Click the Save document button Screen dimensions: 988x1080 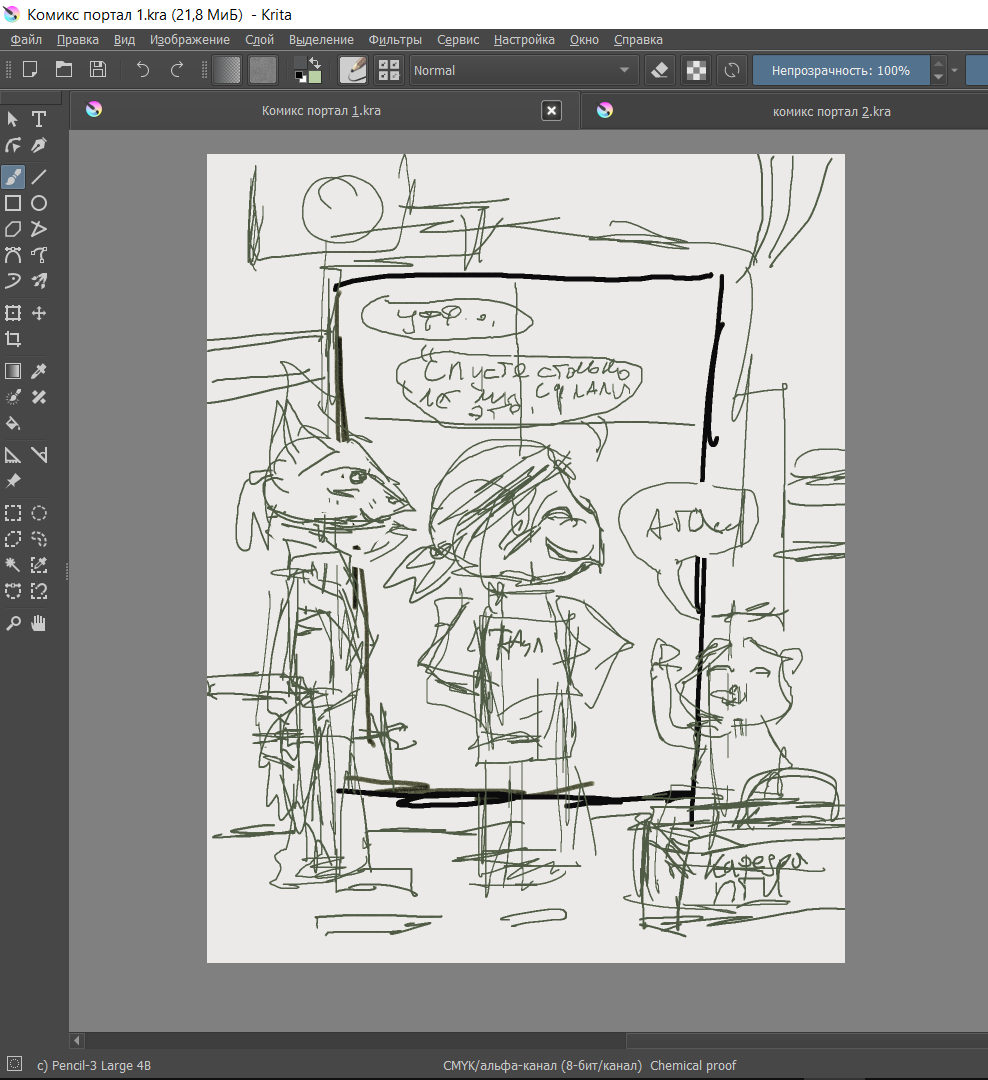pyautogui.click(x=98, y=69)
